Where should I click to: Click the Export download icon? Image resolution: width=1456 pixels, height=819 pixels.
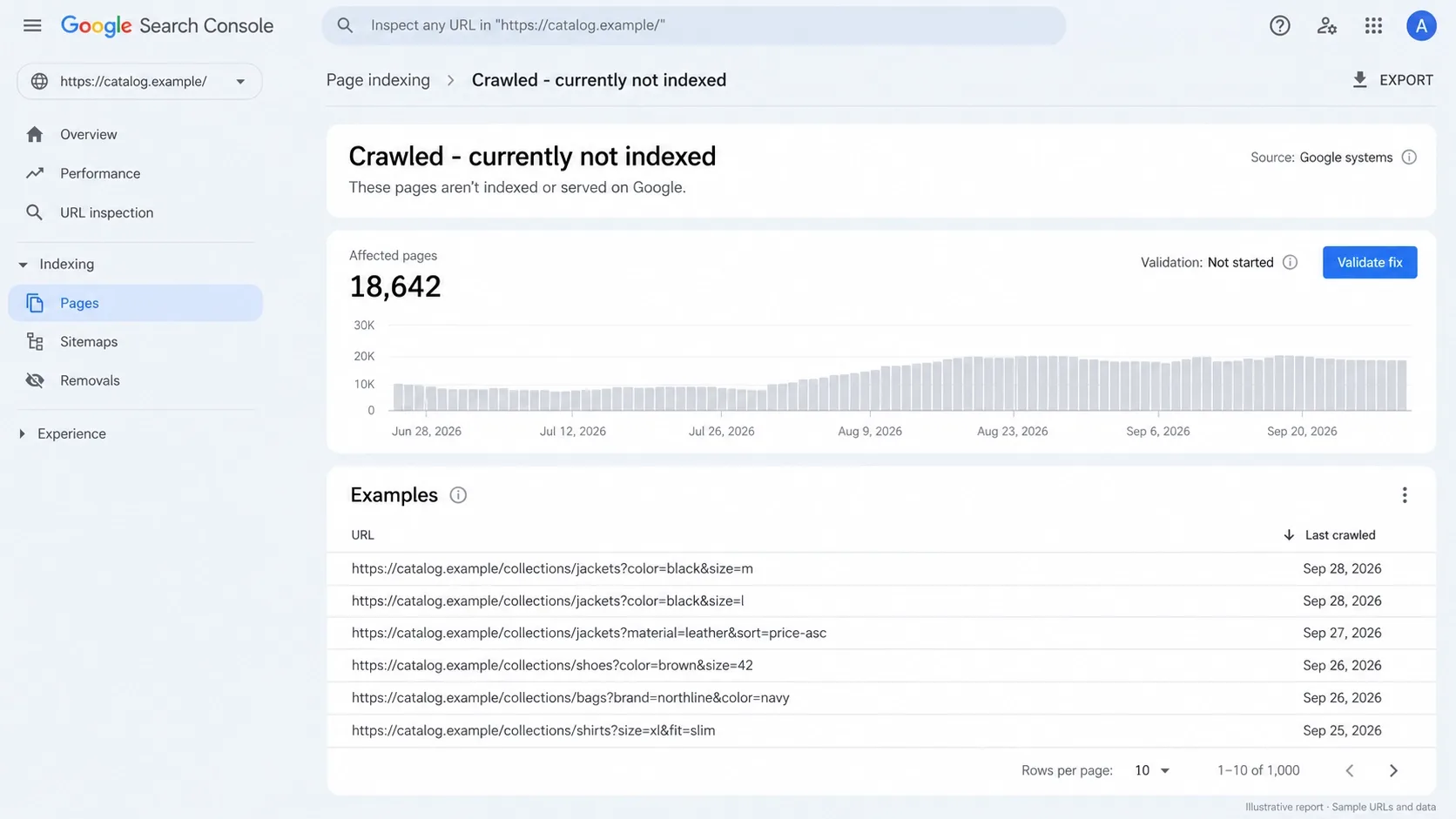click(x=1359, y=80)
